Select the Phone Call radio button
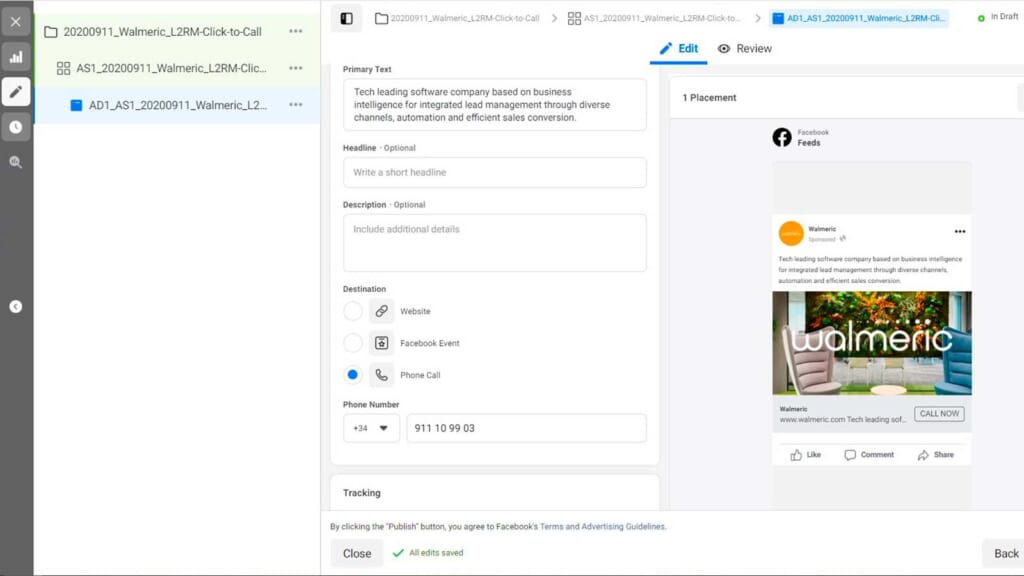 click(x=353, y=375)
